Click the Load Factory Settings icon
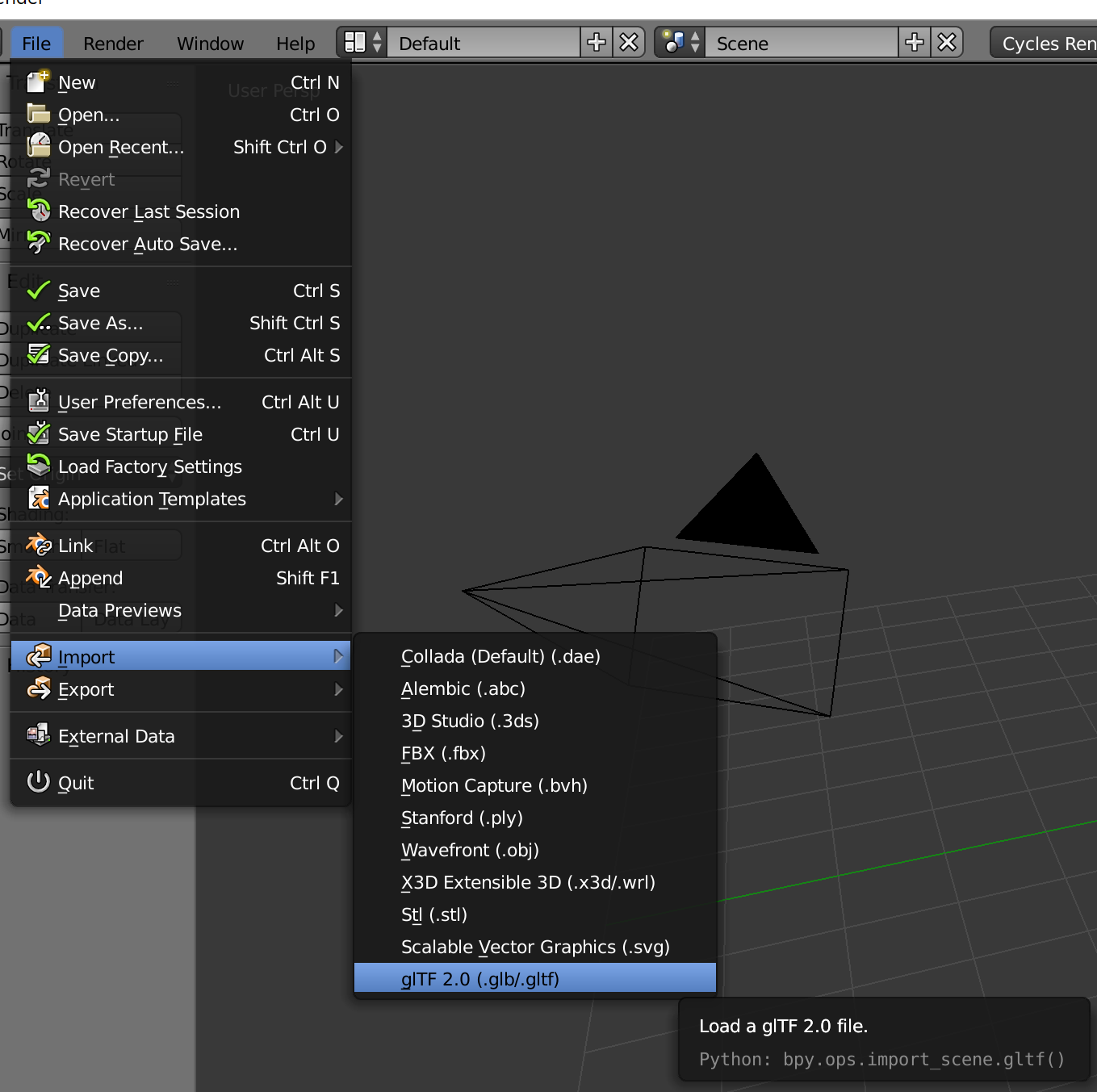Viewport: 1097px width, 1092px height. (39, 465)
